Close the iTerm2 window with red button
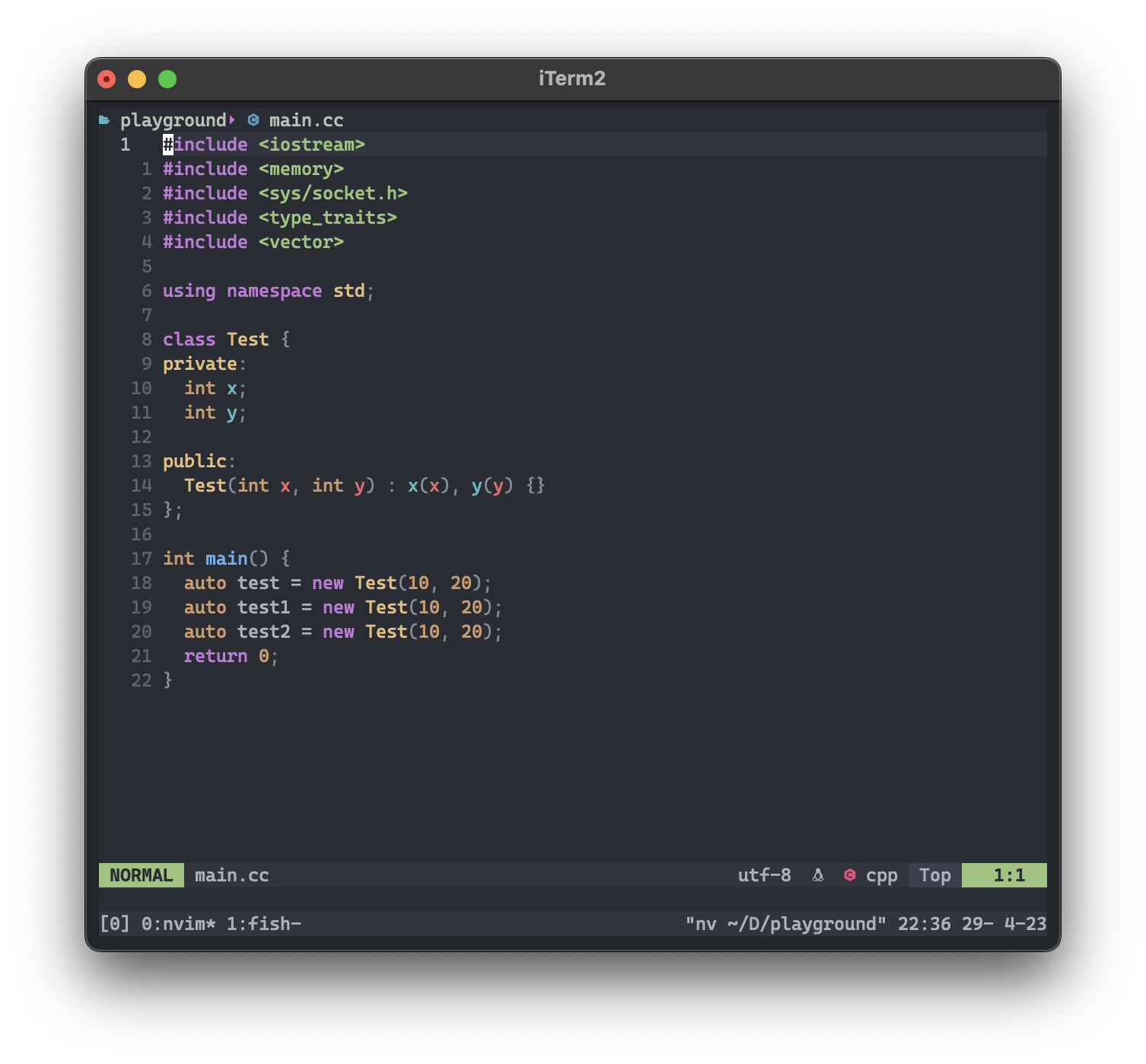This screenshot has height=1064, width=1146. point(107,79)
